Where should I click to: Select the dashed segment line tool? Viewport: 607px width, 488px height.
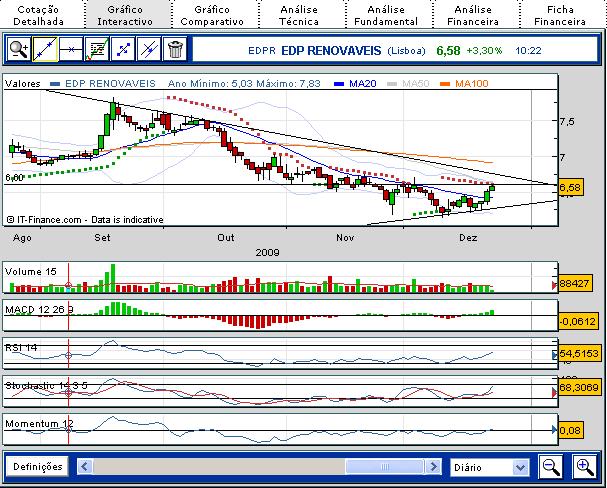pyautogui.click(x=122, y=48)
